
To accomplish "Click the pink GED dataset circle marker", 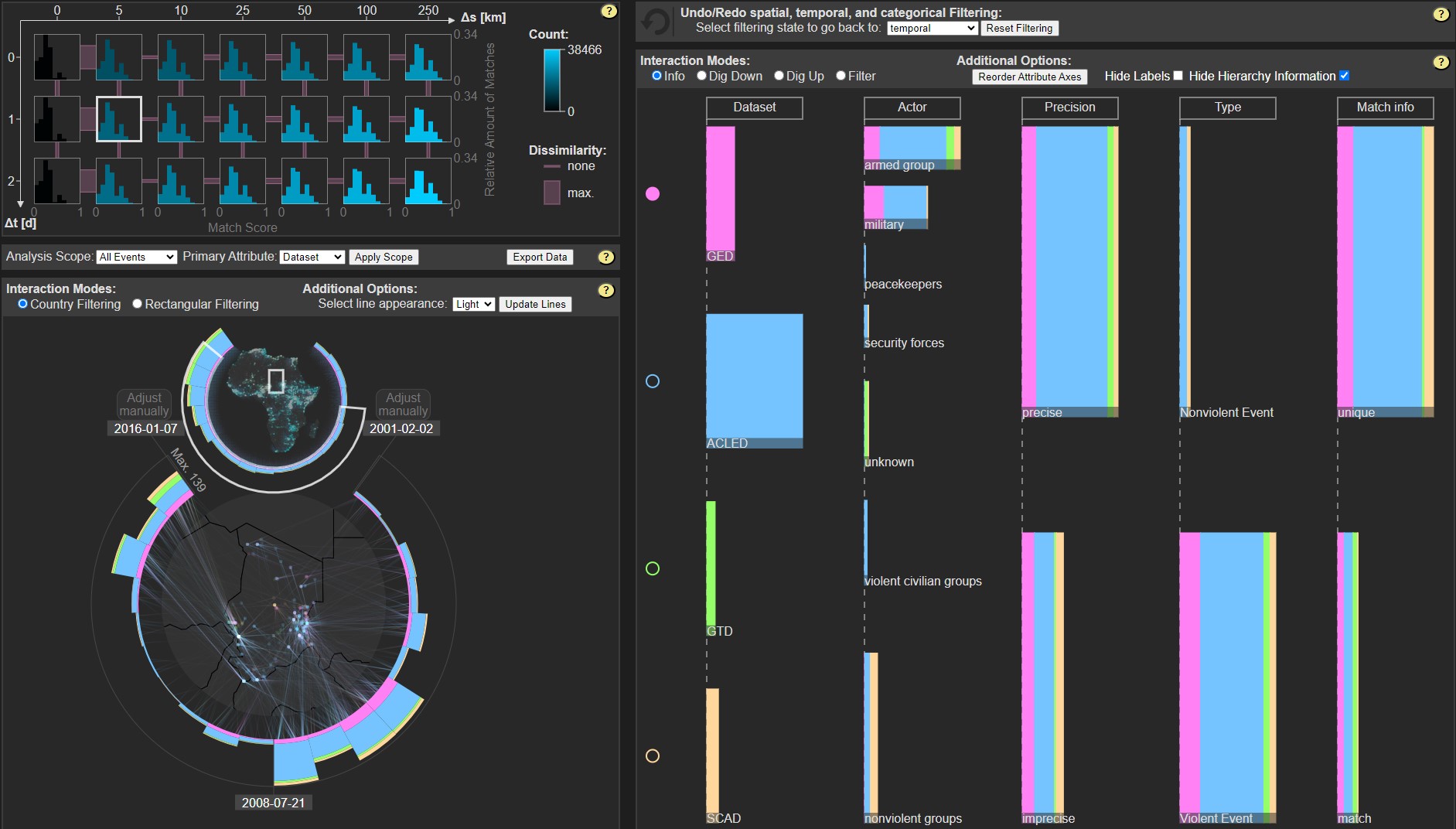I will point(653,193).
